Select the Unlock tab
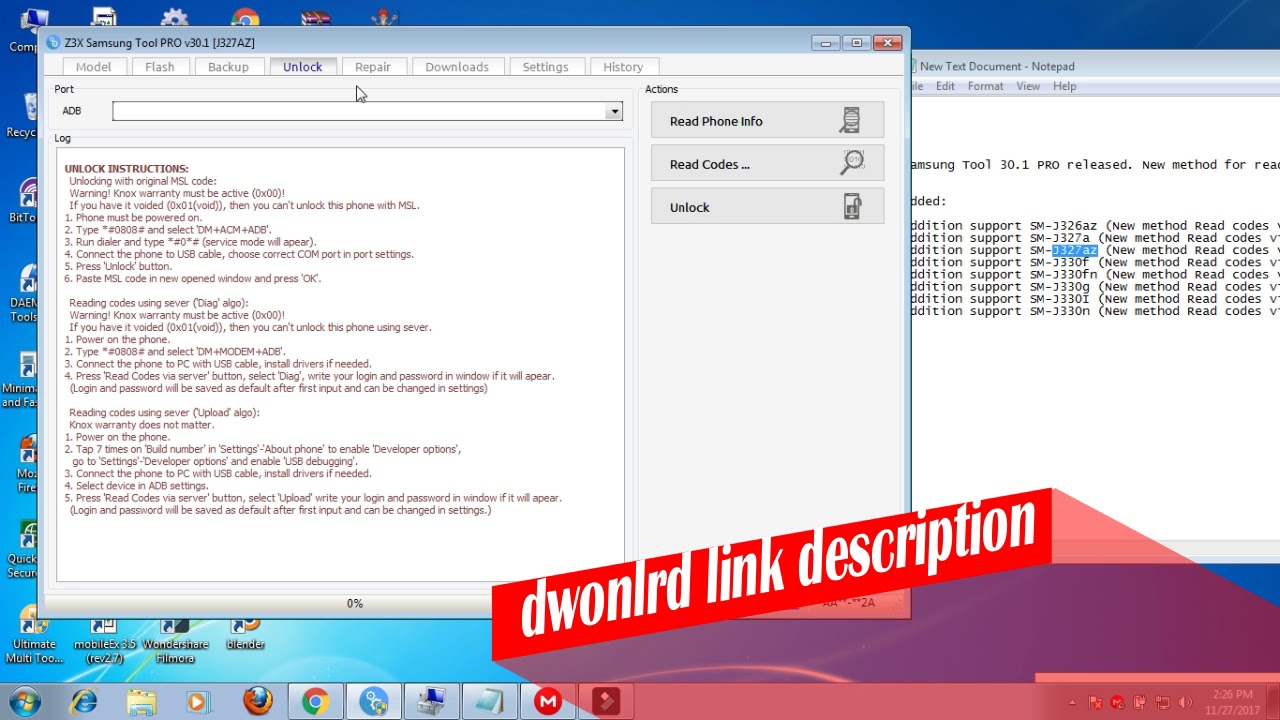The width and height of the screenshot is (1280, 720). coord(302,66)
